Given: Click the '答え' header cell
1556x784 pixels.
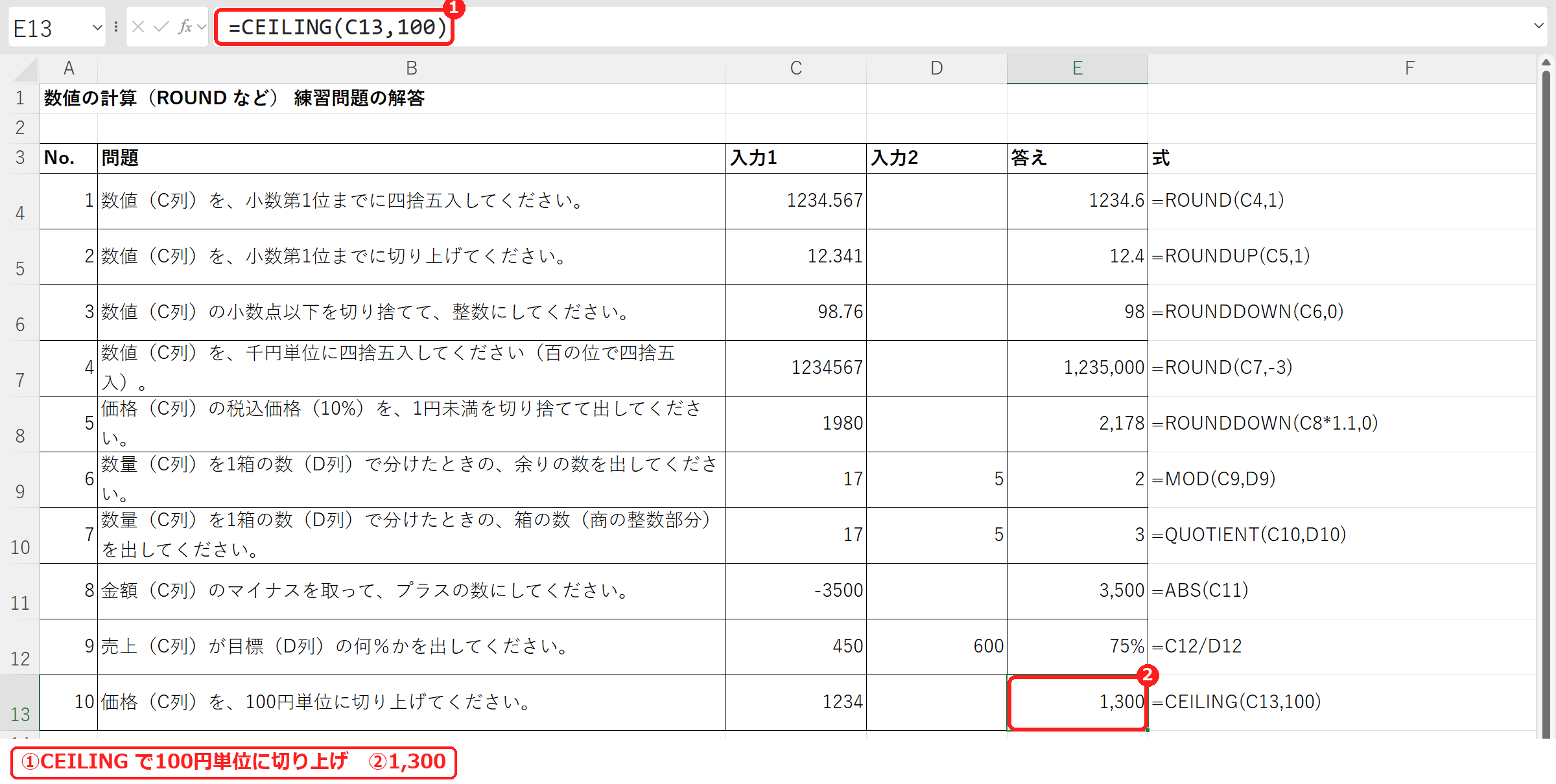Looking at the screenshot, I should [1078, 158].
